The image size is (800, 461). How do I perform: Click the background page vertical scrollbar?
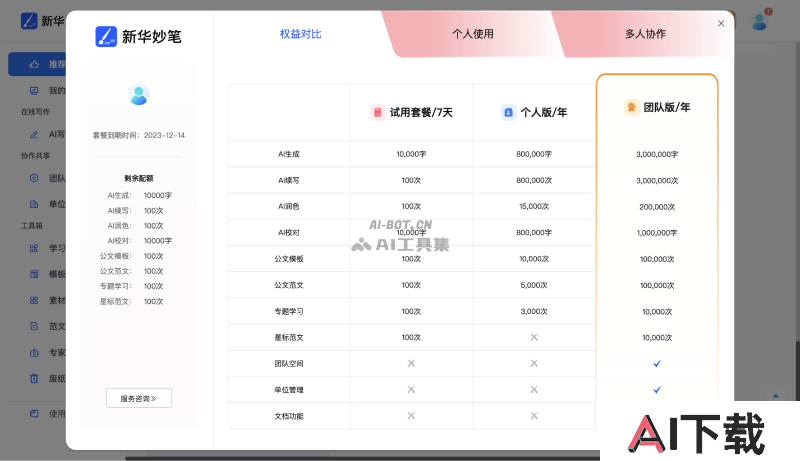pos(797,370)
